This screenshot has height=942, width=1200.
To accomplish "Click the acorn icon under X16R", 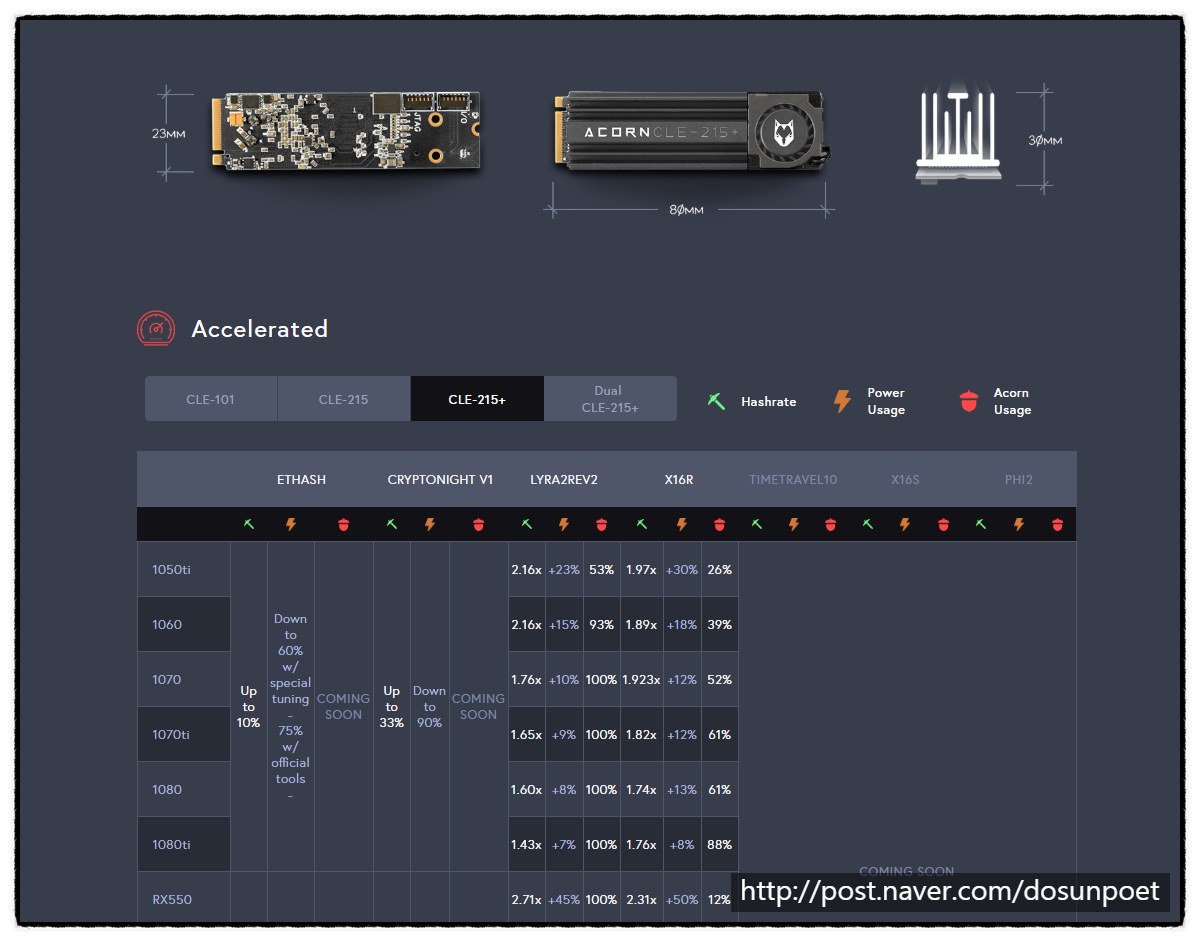I will coord(720,524).
